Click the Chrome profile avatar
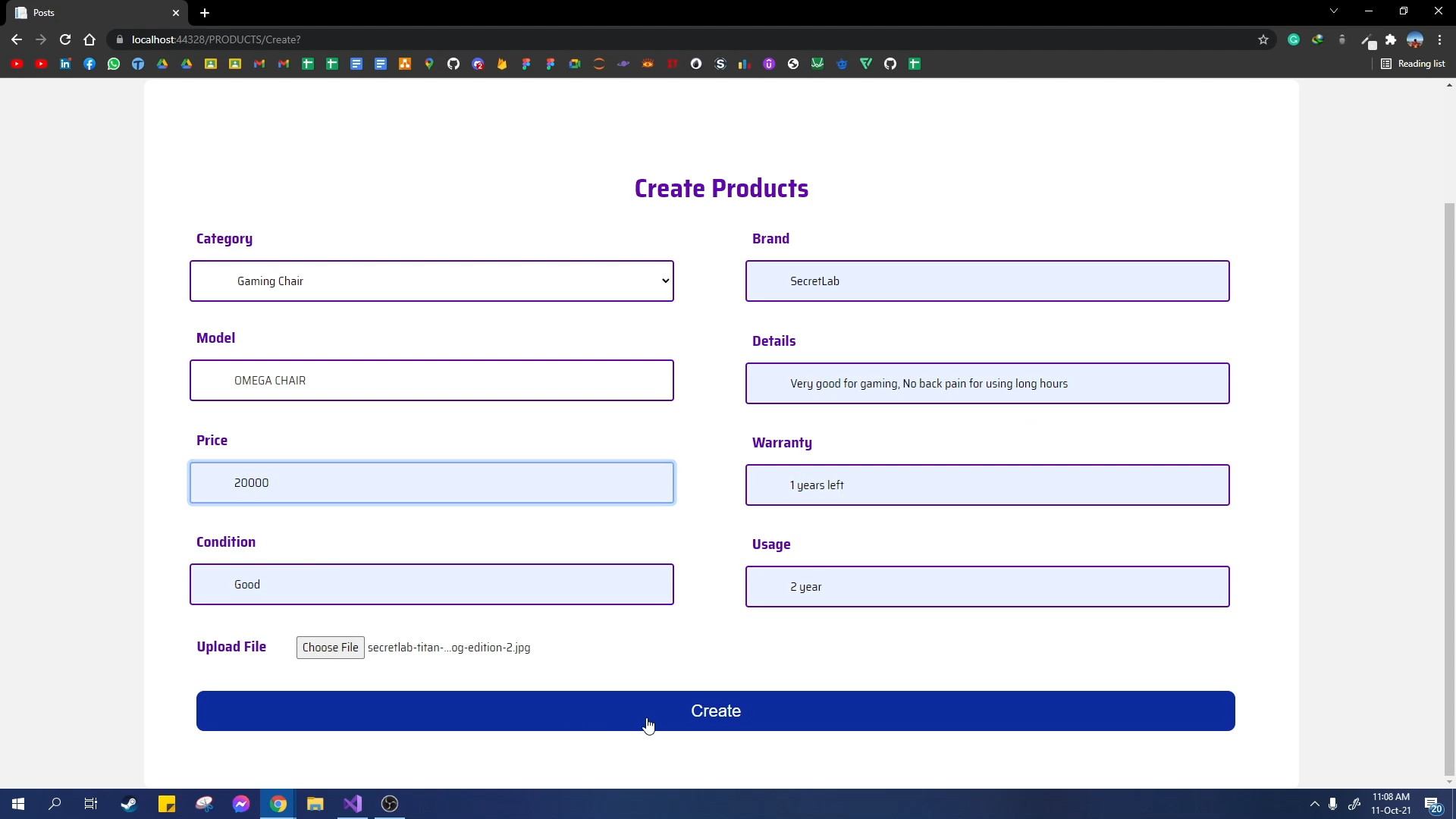Image resolution: width=1456 pixels, height=819 pixels. pyautogui.click(x=1415, y=39)
